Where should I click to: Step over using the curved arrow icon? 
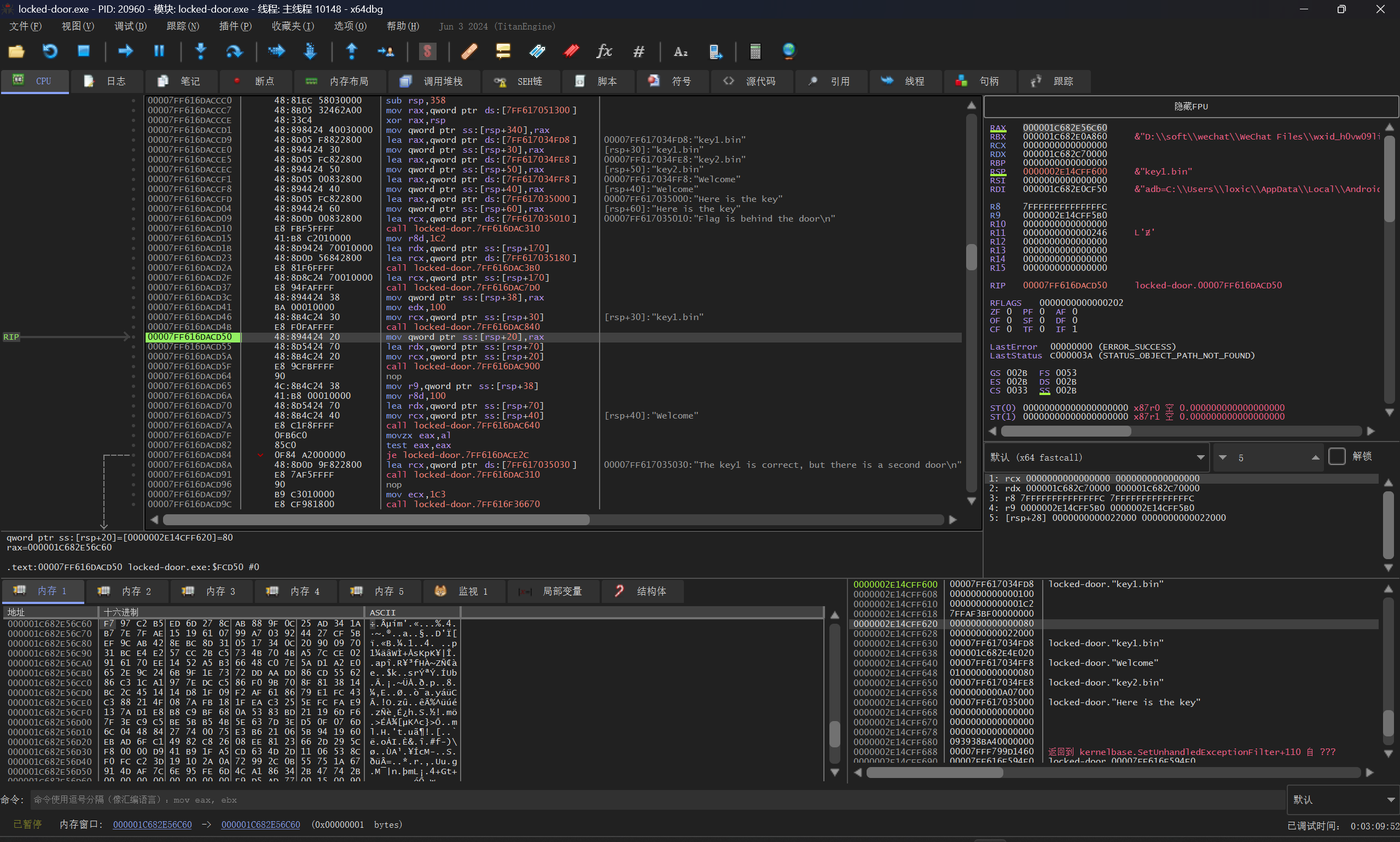click(234, 51)
